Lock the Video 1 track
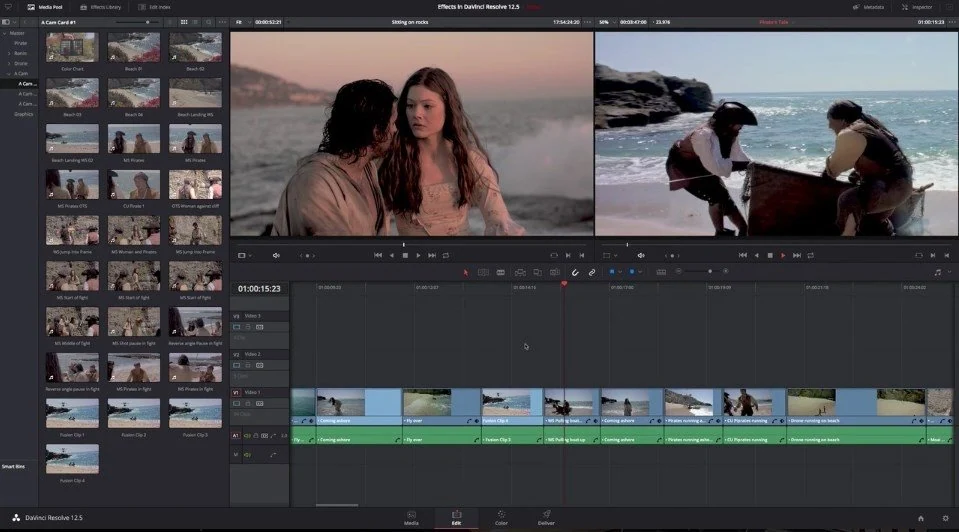959x532 pixels. 248,404
